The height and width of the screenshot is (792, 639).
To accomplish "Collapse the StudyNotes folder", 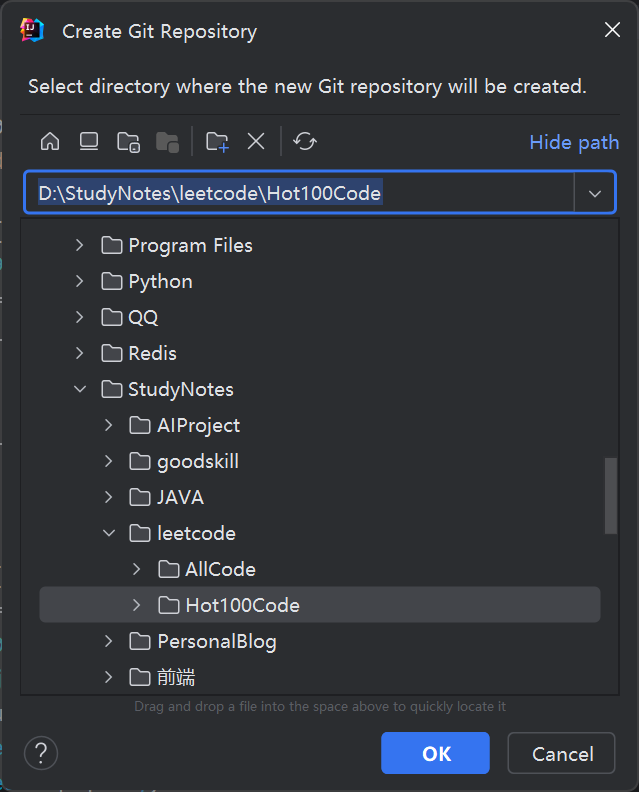I will point(81,389).
